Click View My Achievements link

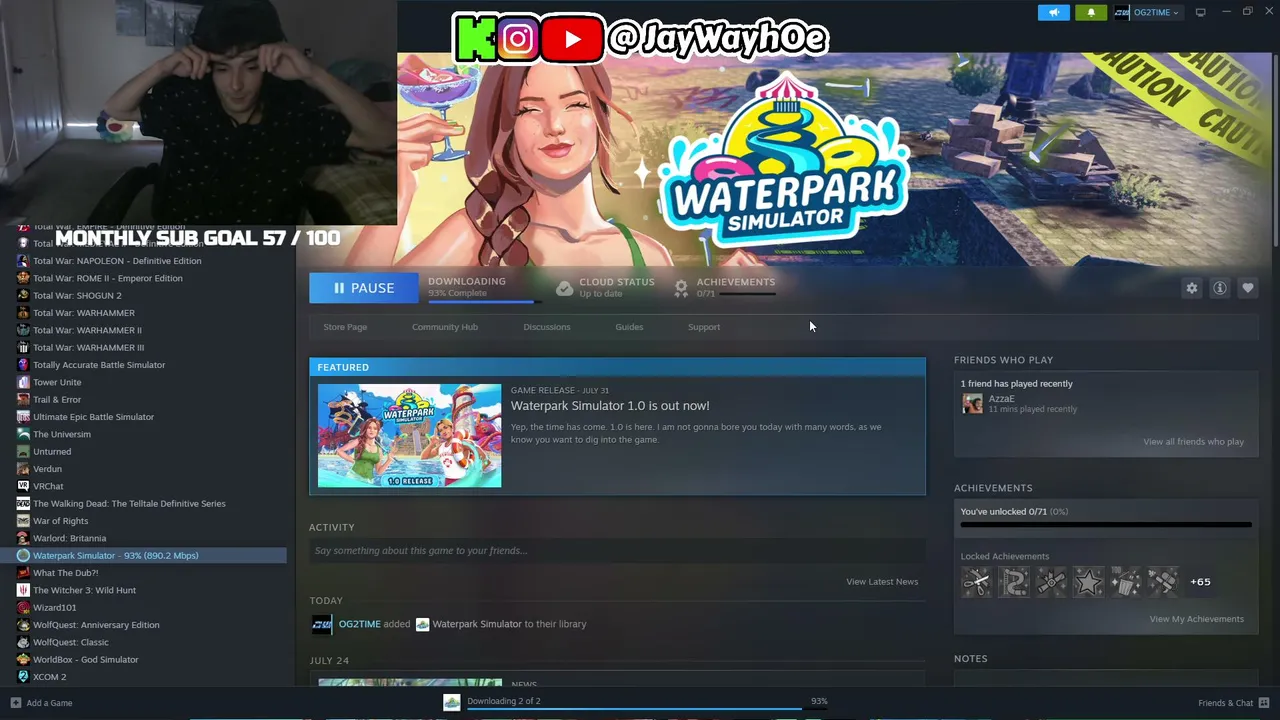(x=1197, y=619)
